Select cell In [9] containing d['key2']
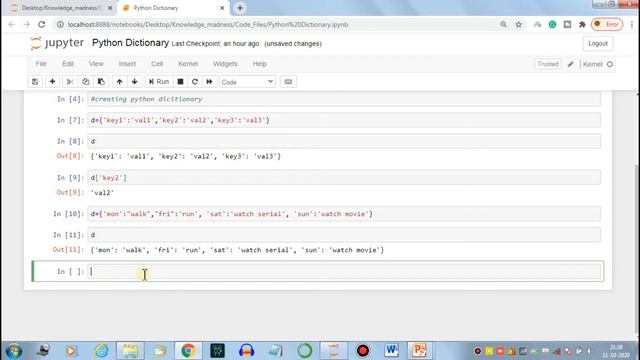This screenshot has width=640, height=360. [x=344, y=178]
